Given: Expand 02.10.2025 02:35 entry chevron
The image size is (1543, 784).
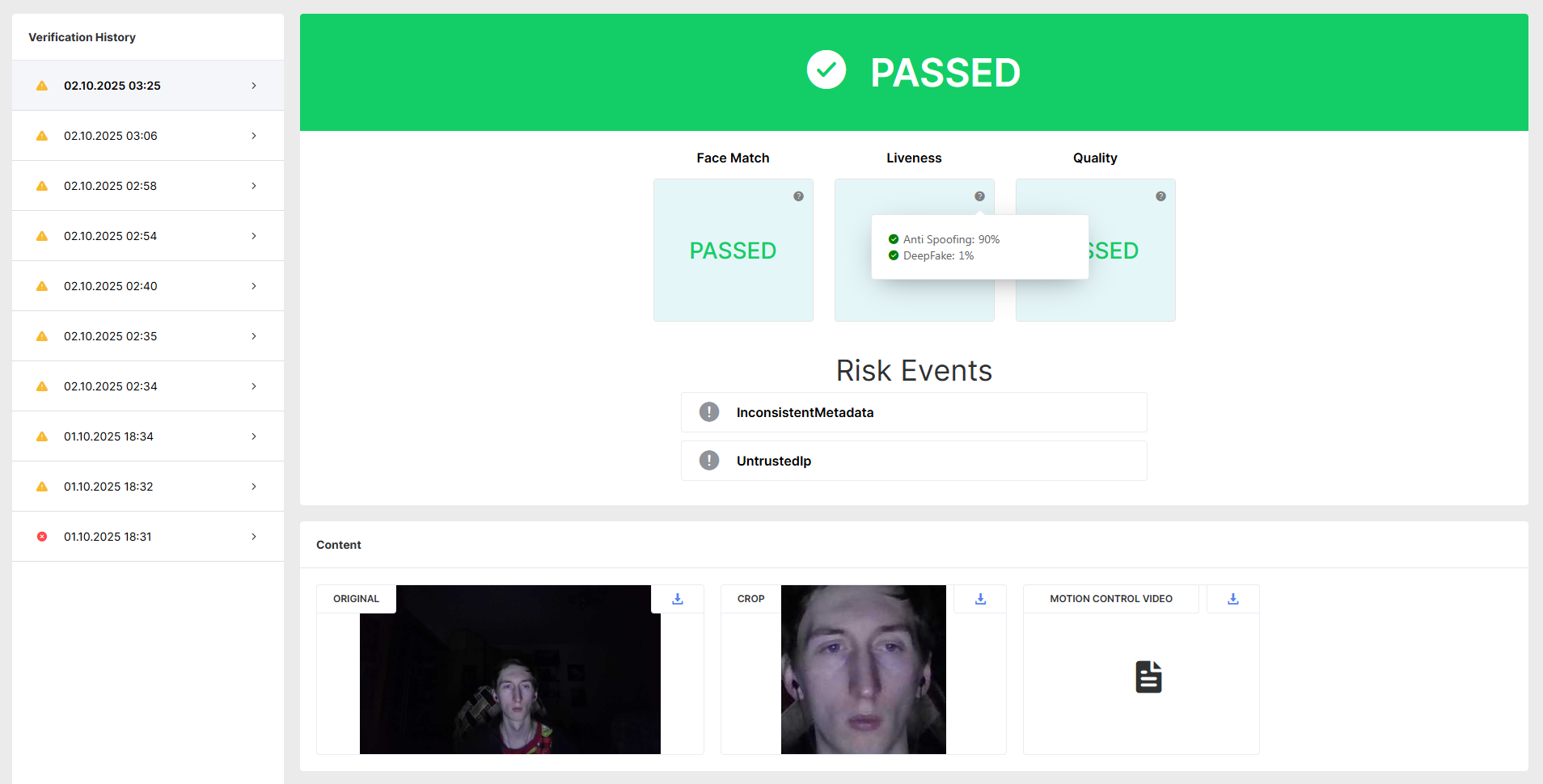Looking at the screenshot, I should 254,336.
